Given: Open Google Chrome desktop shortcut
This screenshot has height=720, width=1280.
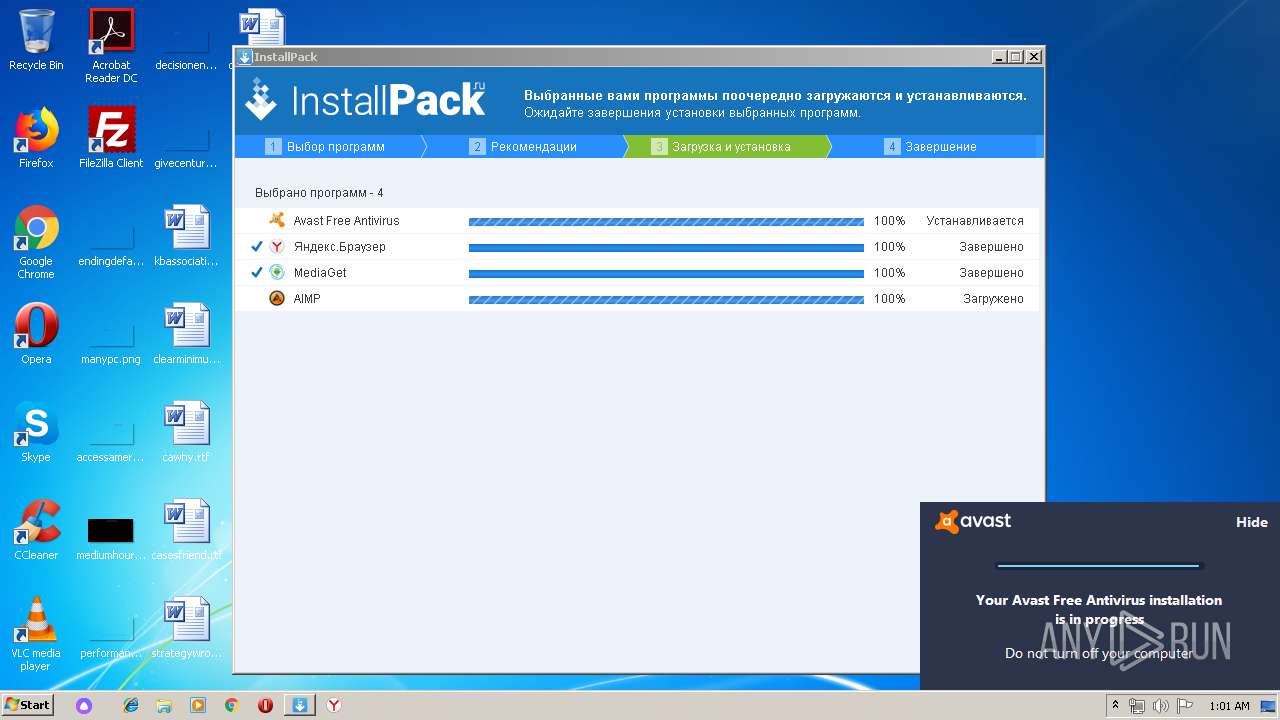Looking at the screenshot, I should (x=36, y=242).
